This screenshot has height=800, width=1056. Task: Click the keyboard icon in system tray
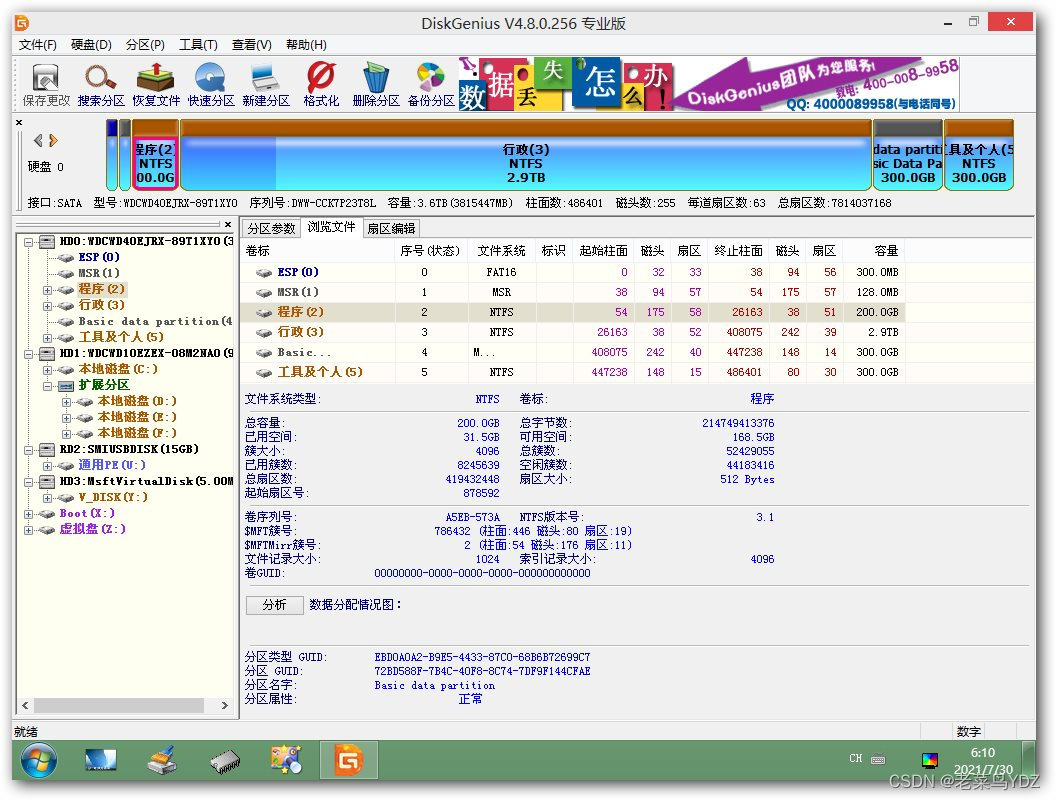(878, 759)
